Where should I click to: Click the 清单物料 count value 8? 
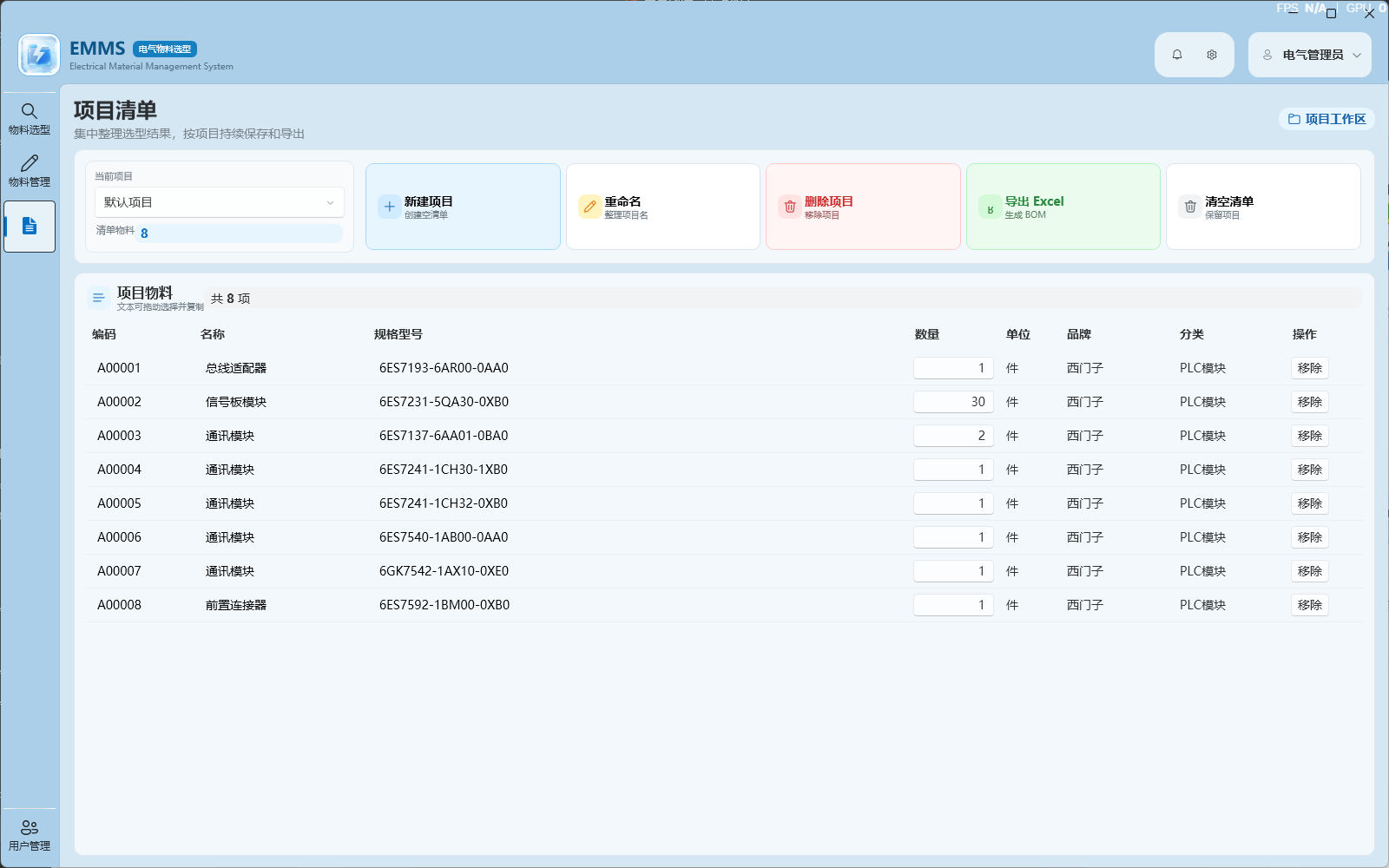[x=144, y=233]
